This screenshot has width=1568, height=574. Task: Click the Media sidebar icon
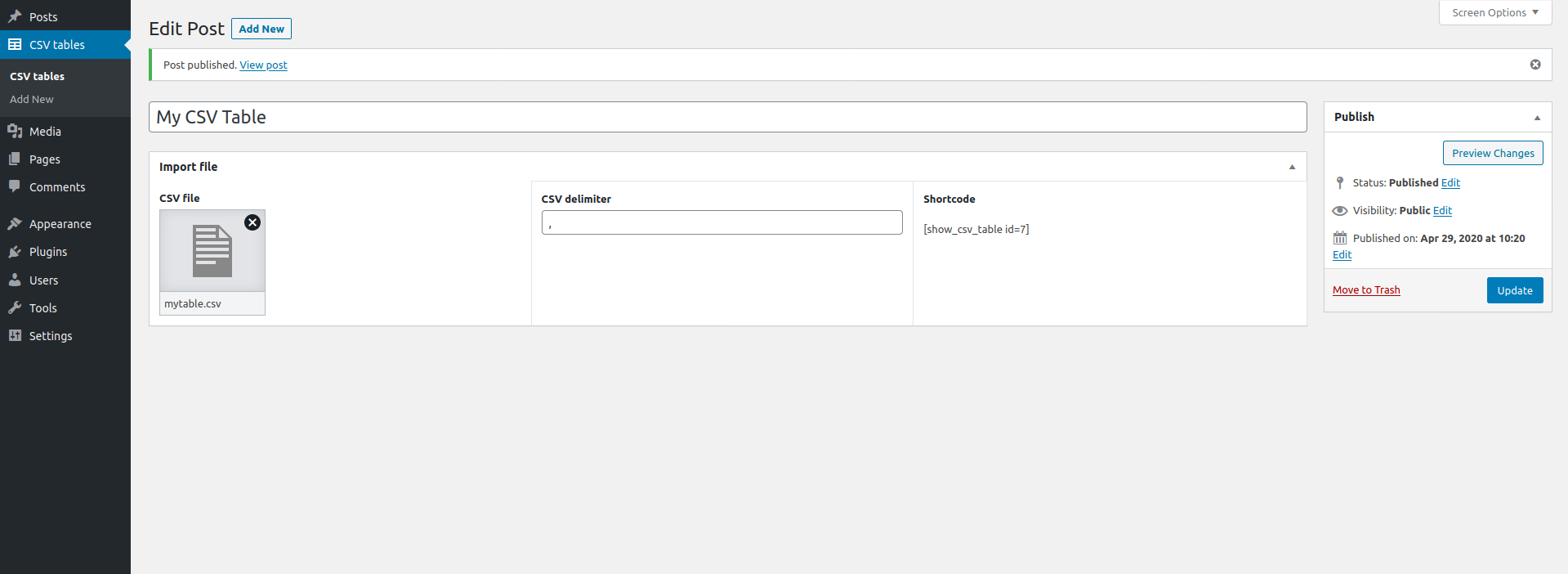[x=15, y=131]
